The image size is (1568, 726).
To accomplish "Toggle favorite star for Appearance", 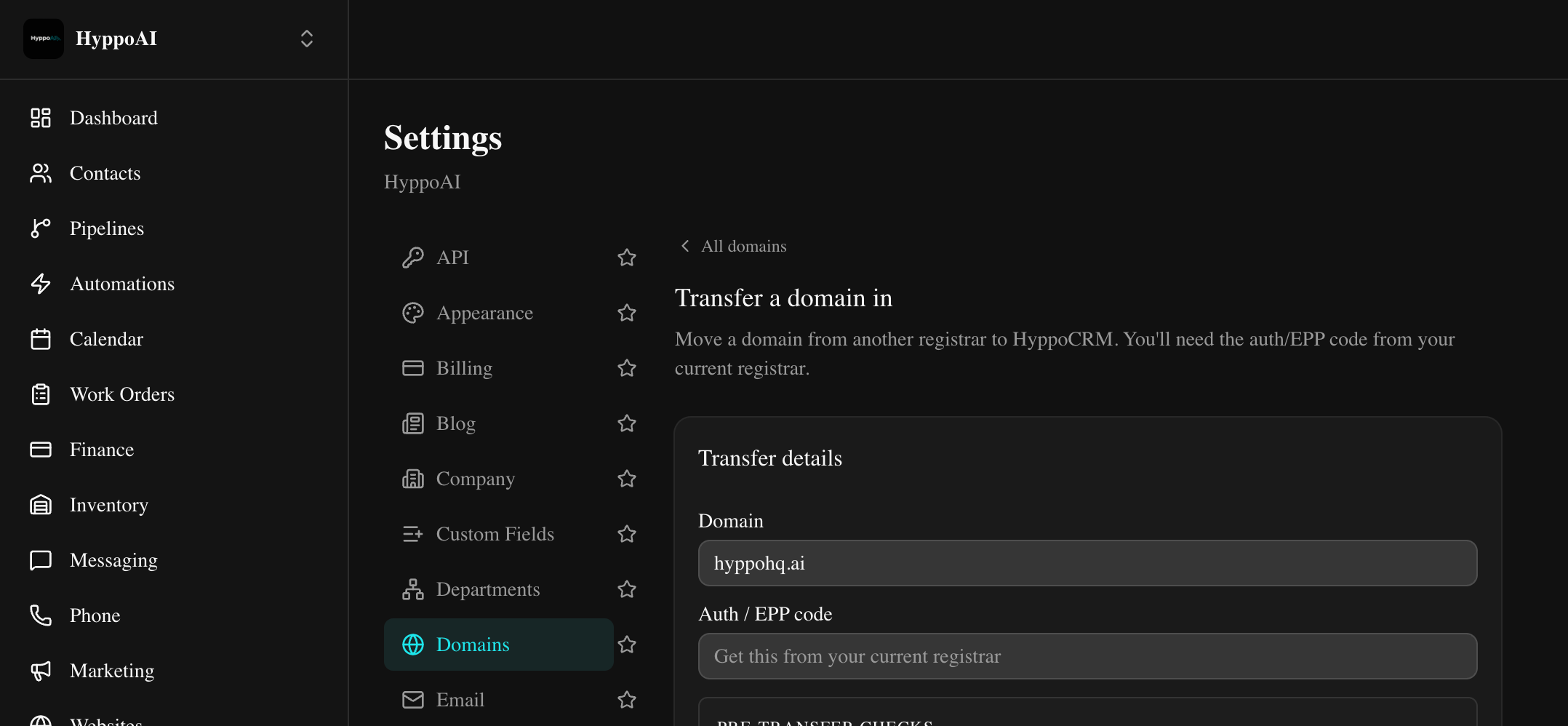I will (627, 313).
